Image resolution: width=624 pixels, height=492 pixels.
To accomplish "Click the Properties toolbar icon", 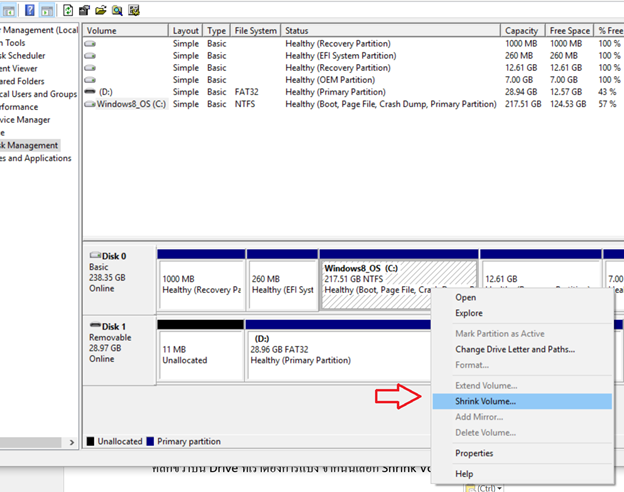I will pyautogui.click(x=84, y=10).
